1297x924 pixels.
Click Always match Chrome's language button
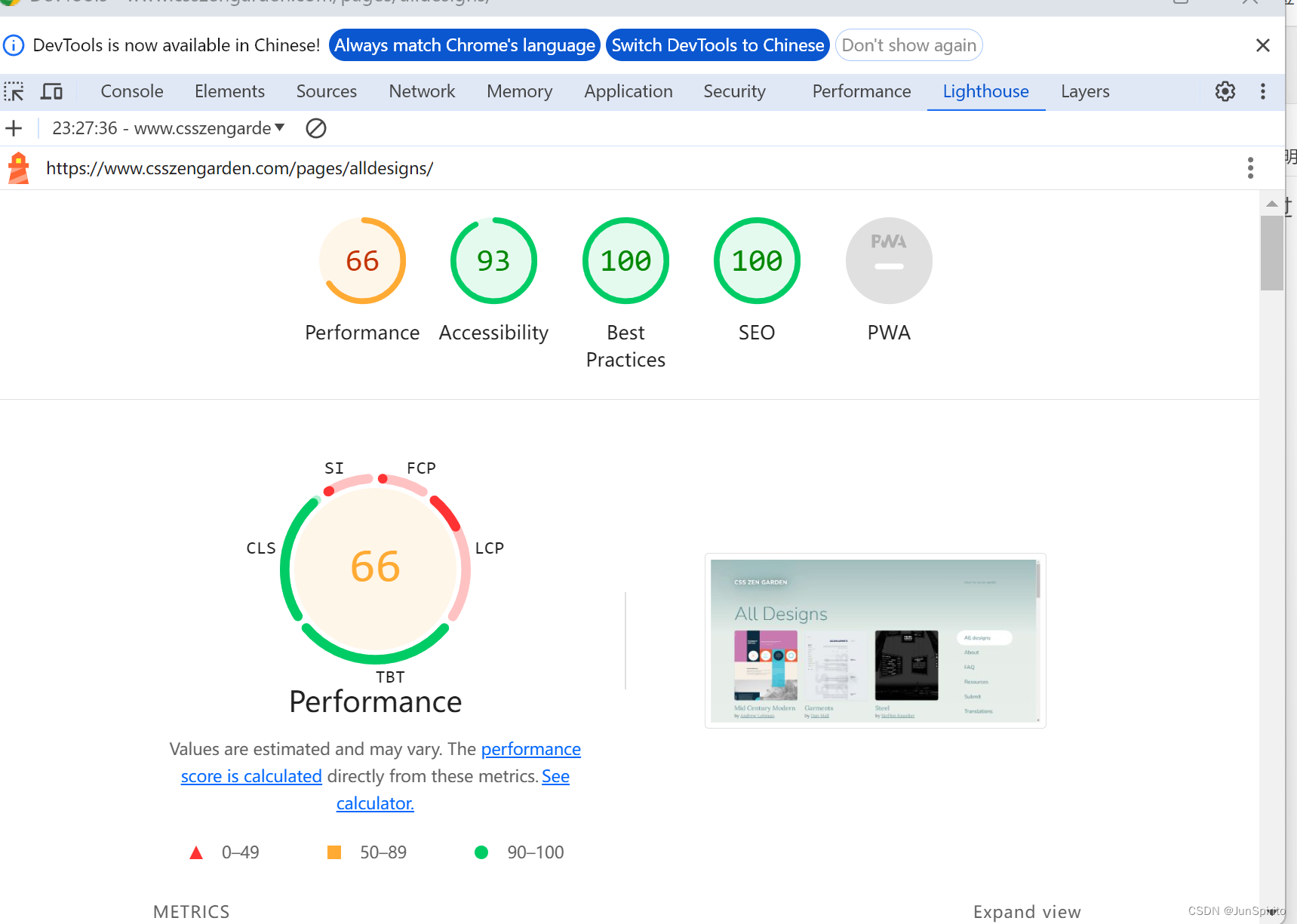pyautogui.click(x=465, y=45)
